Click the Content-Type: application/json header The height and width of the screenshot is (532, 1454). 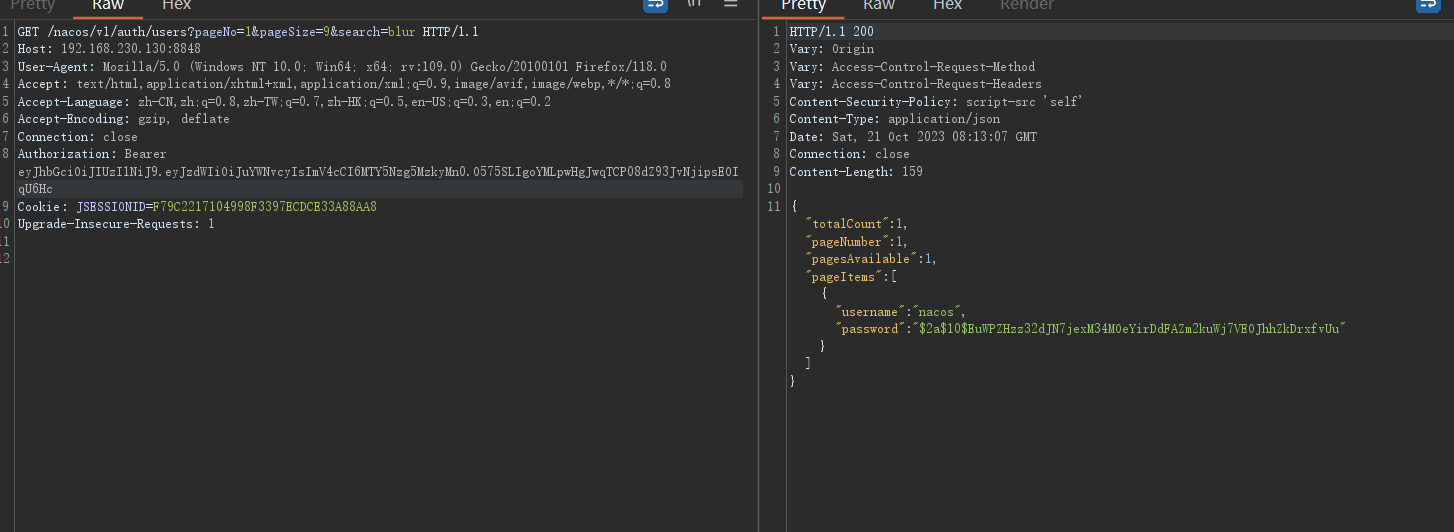point(894,119)
